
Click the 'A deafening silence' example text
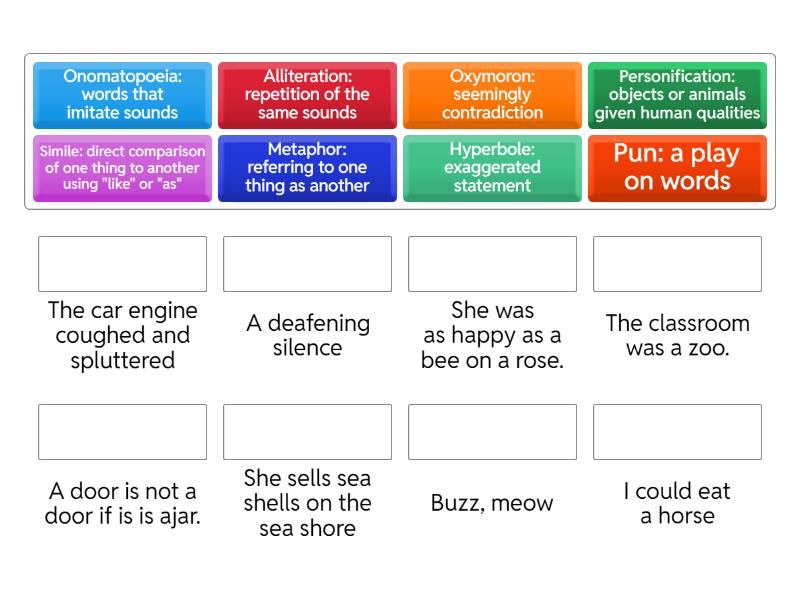click(x=307, y=335)
